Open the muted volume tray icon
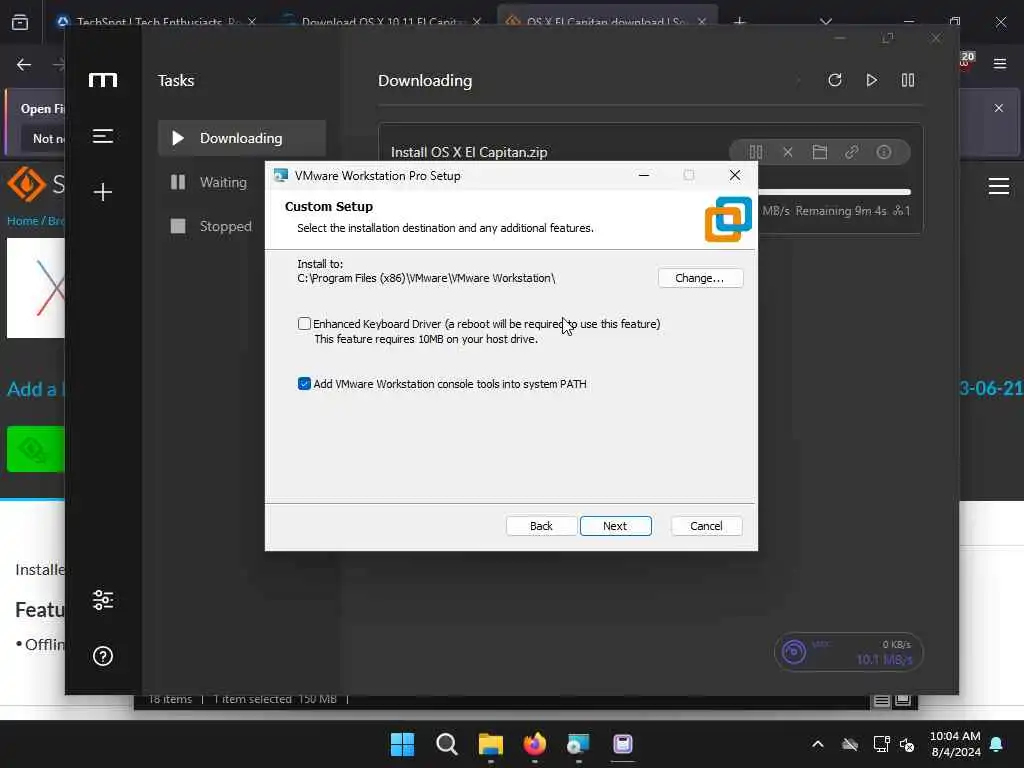Screen dimensions: 1024x768 [907, 744]
